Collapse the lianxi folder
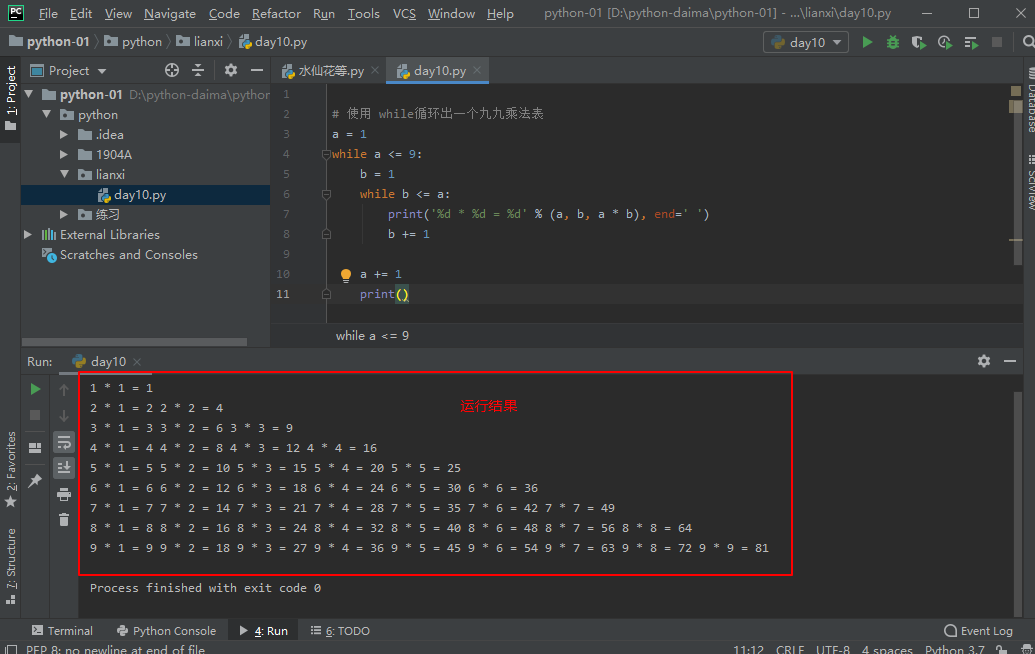 tap(64, 174)
